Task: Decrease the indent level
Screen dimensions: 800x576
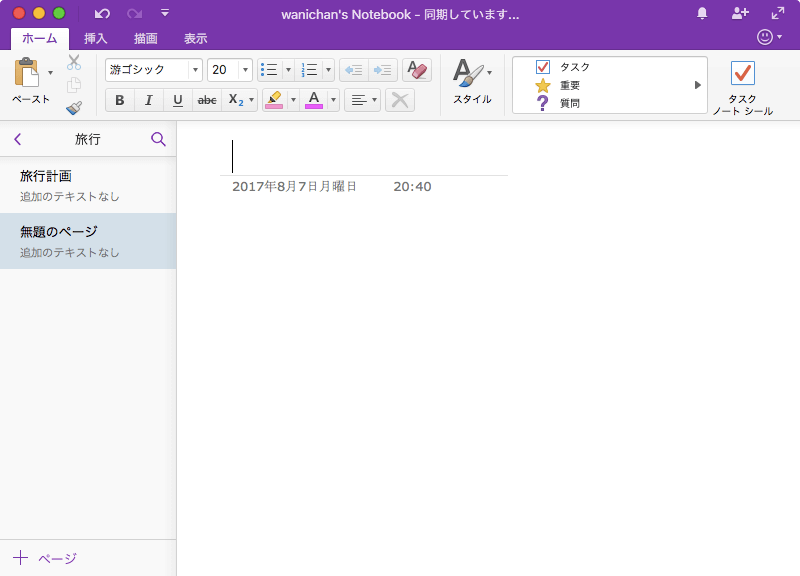Action: (x=354, y=70)
